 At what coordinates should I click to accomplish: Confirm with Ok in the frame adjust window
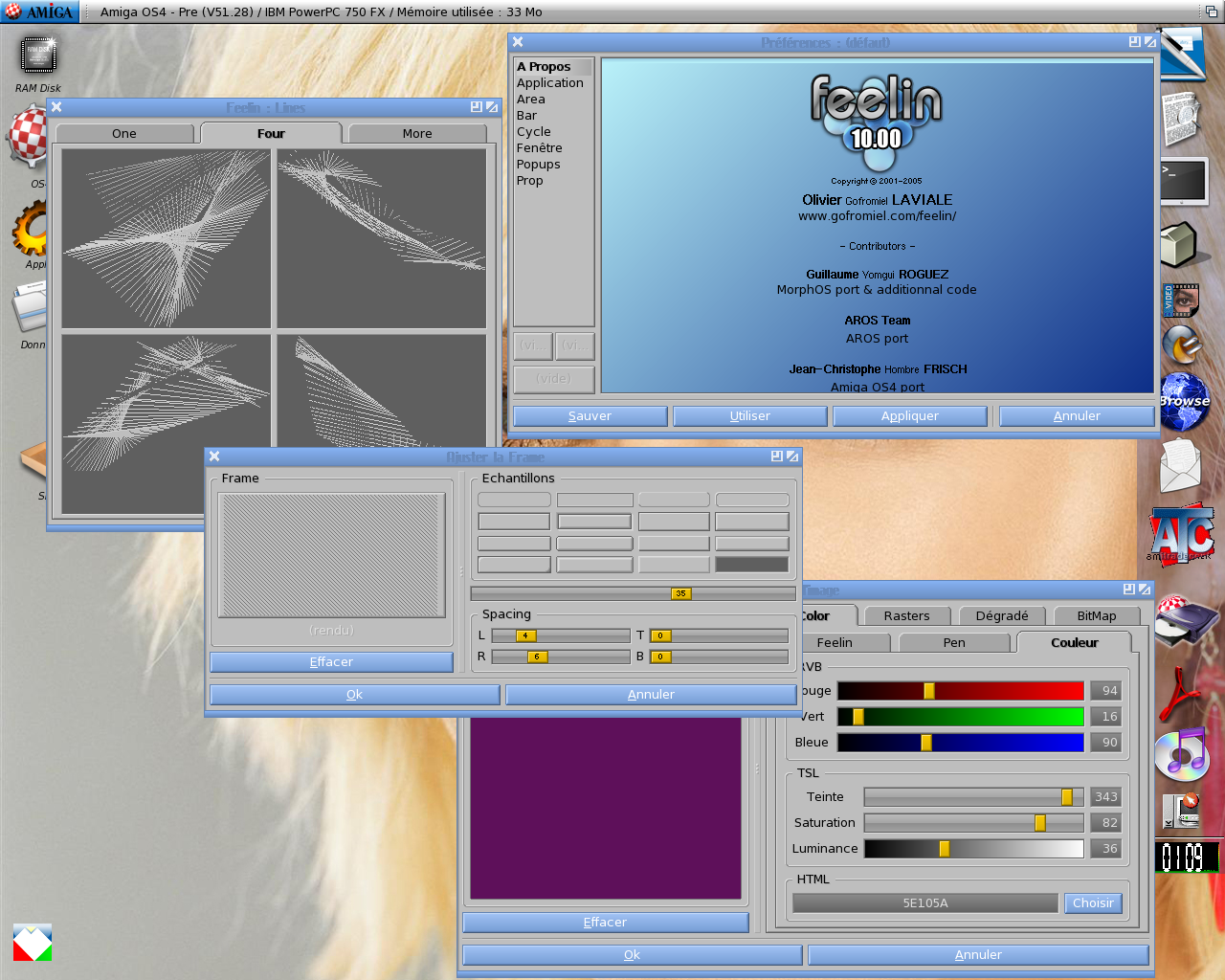tap(355, 695)
